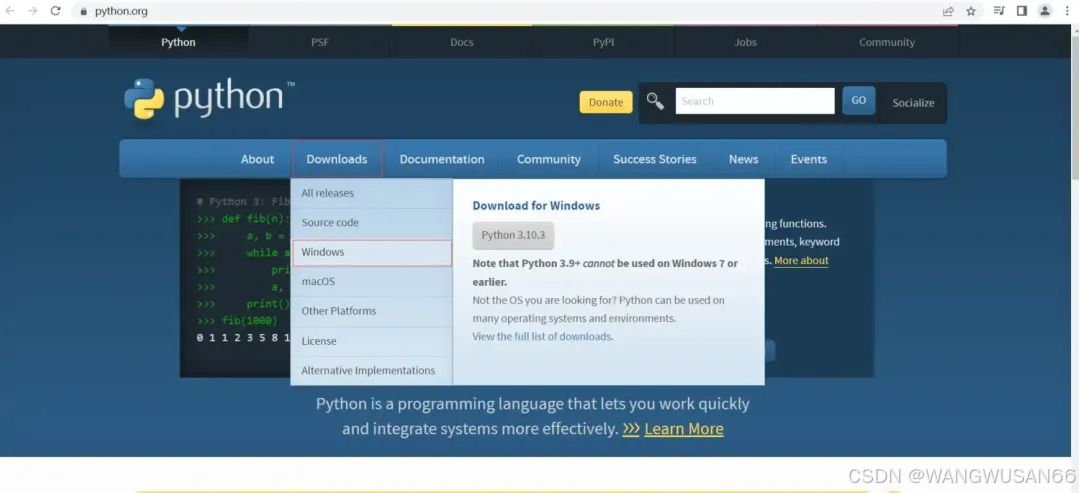The image size is (1080, 493).
Task: Switch to the PSF top tab
Action: point(320,42)
